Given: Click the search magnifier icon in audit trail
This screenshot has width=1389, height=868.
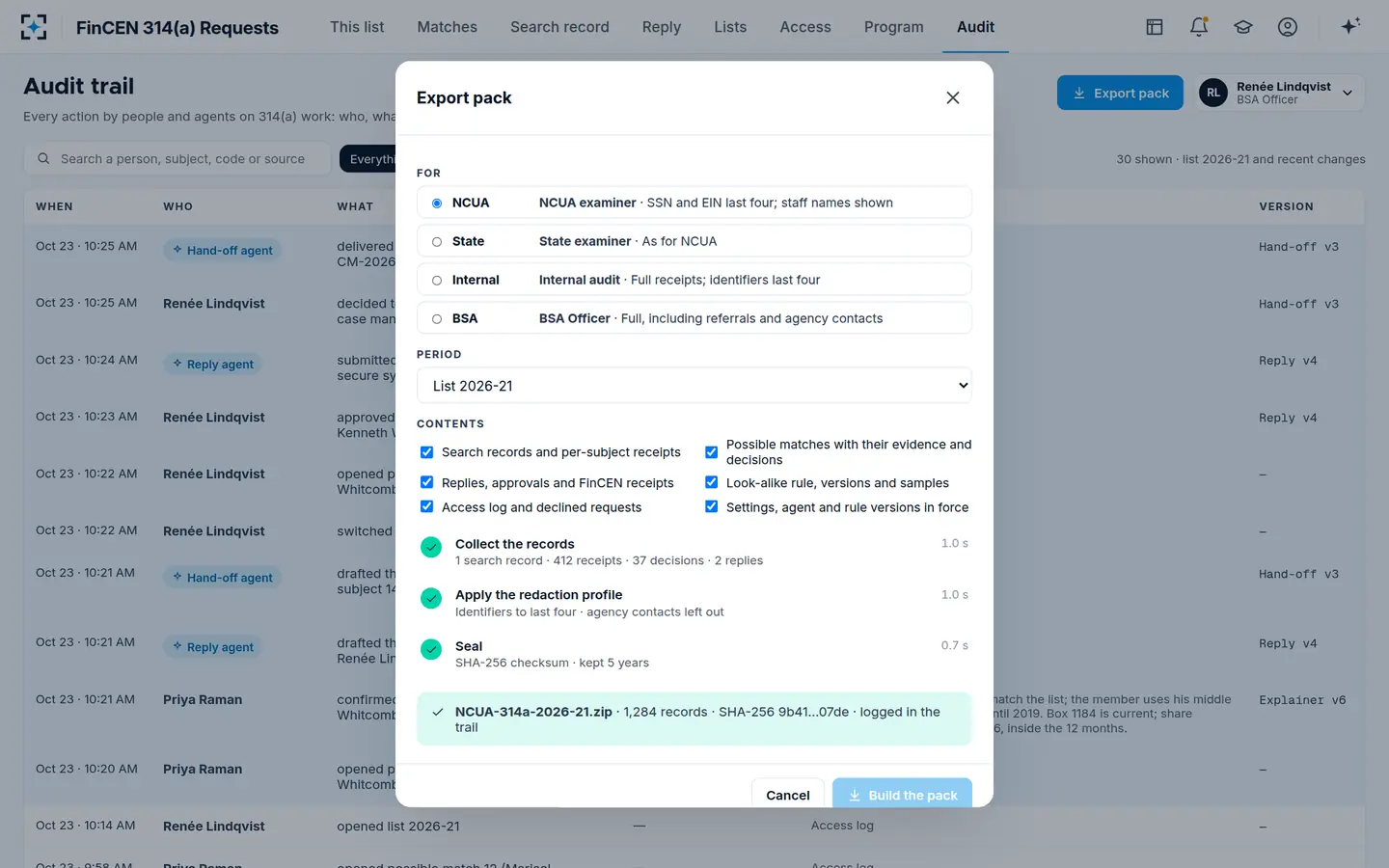Looking at the screenshot, I should pos(43,159).
